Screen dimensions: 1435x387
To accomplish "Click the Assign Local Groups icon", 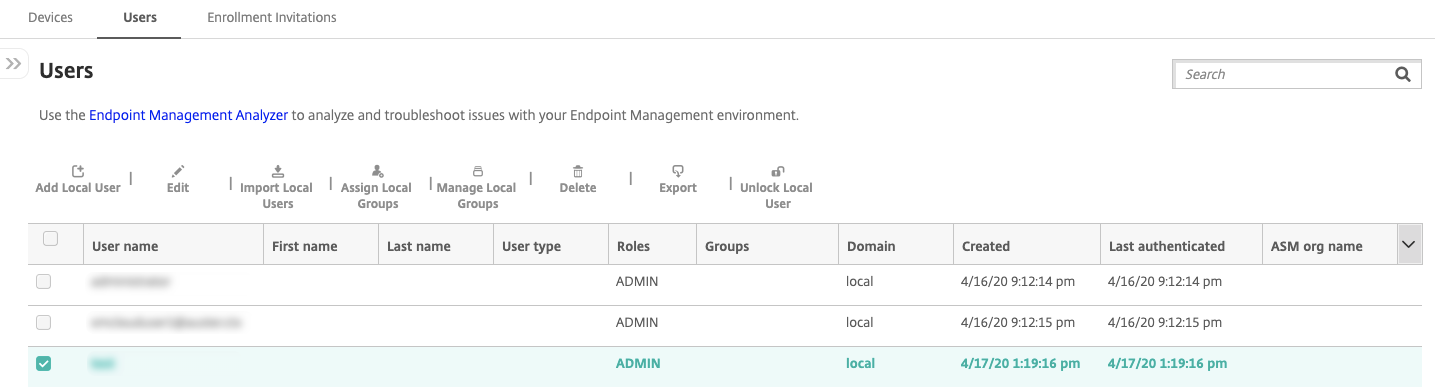I will tap(377, 172).
